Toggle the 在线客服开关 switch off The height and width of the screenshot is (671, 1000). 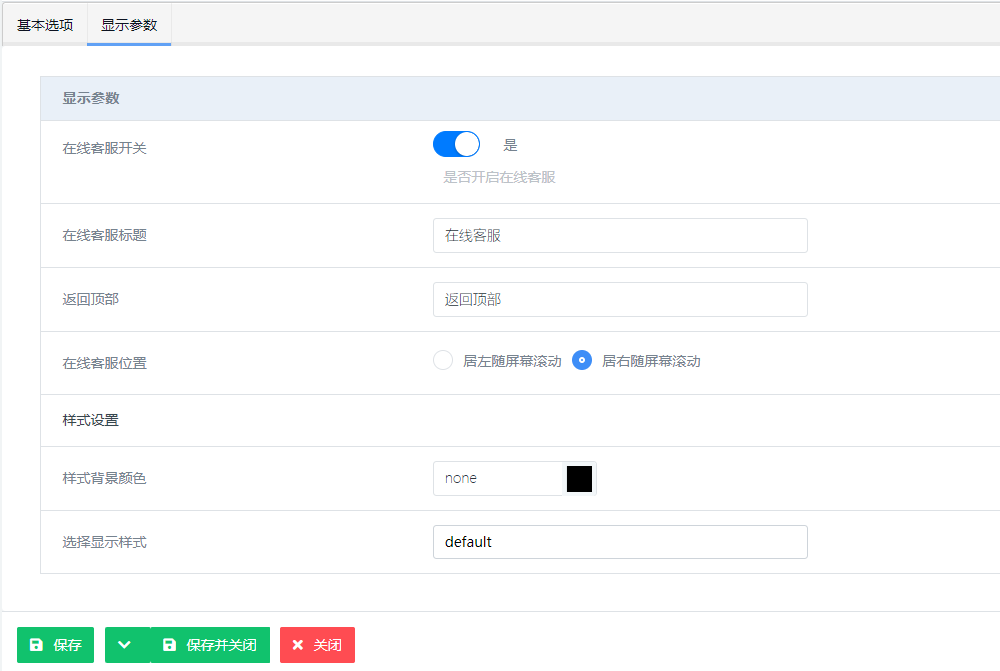[x=456, y=145]
